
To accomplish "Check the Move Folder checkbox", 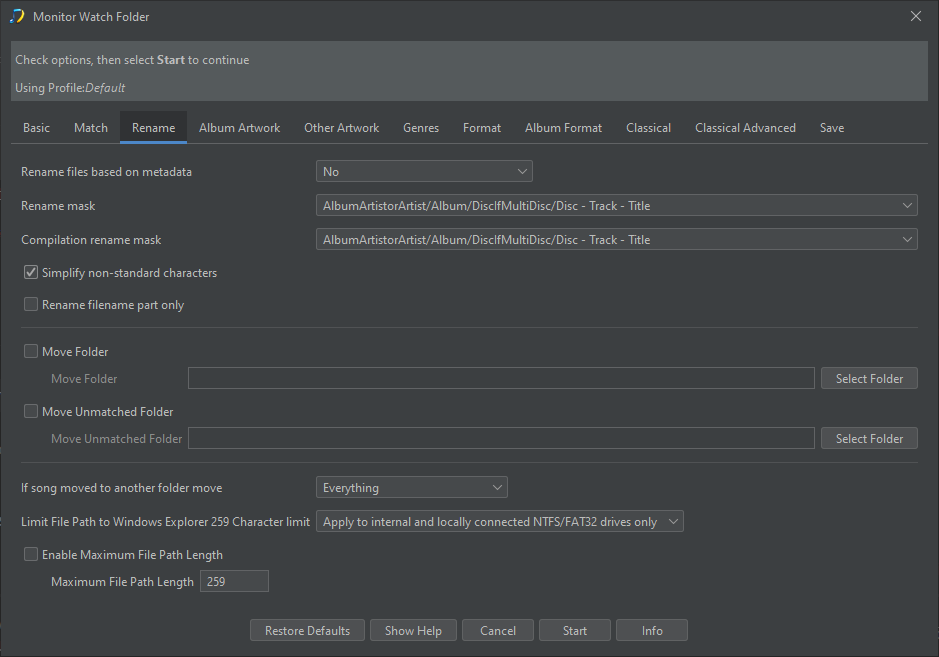I will (31, 352).
